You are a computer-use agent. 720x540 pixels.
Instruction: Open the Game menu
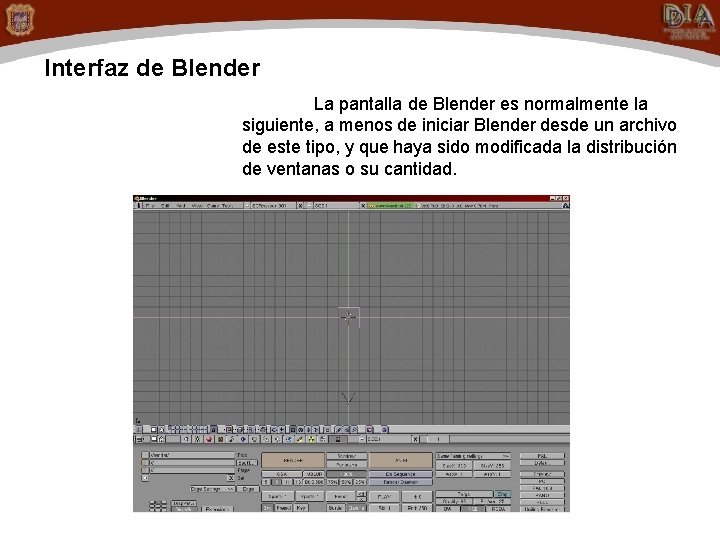point(213,206)
